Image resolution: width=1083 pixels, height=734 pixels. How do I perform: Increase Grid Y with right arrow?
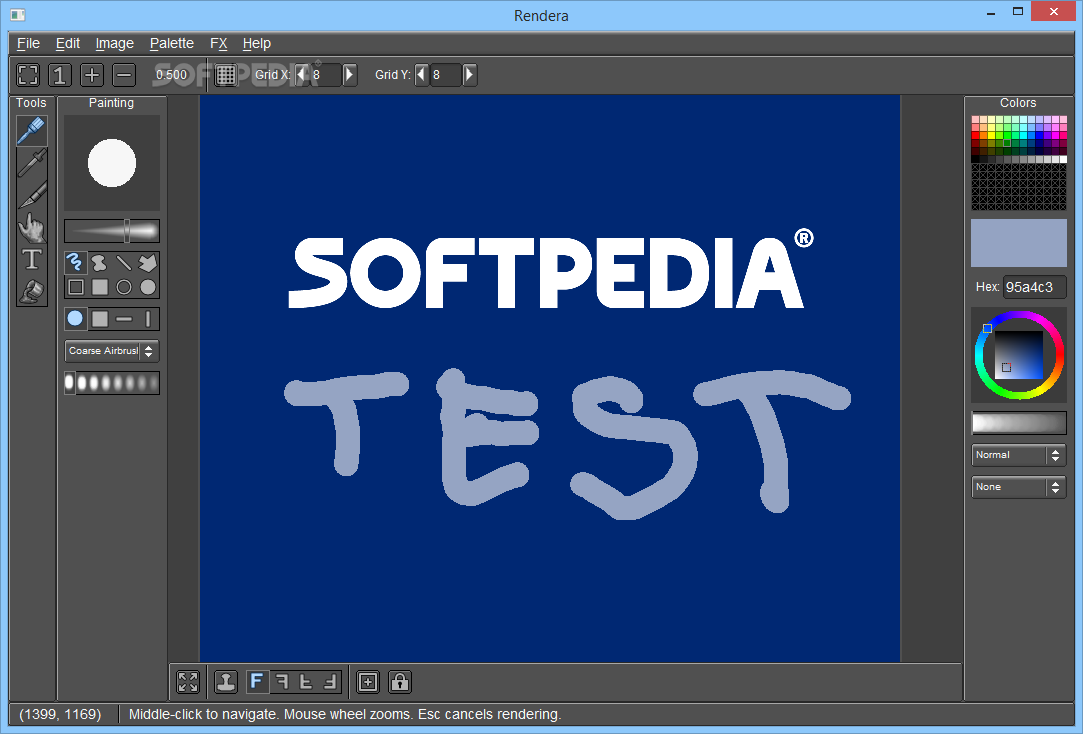click(x=470, y=75)
